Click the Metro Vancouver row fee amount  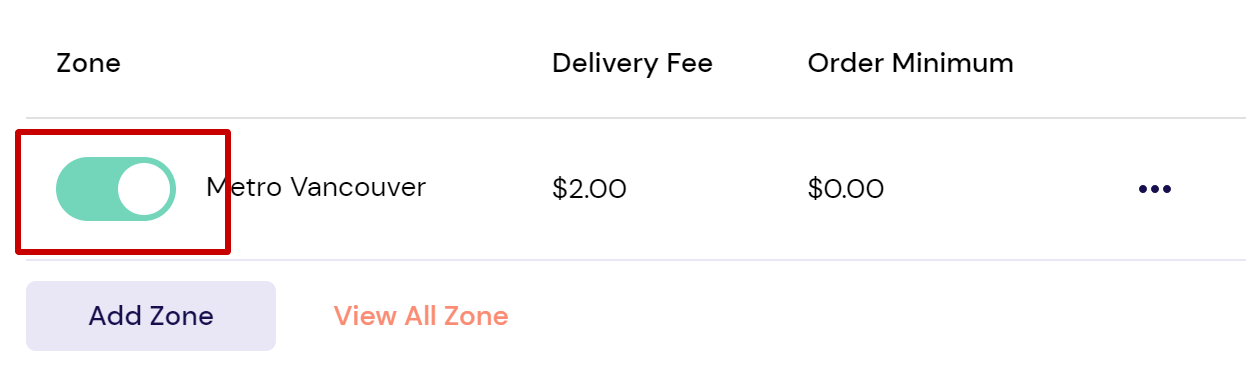589,189
